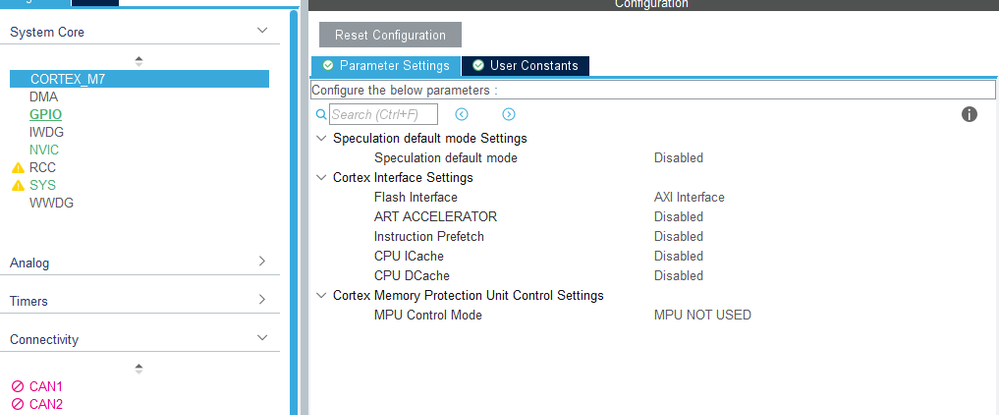This screenshot has width=999, height=415.
Task: Go to previous search result arrow
Action: tap(462, 115)
